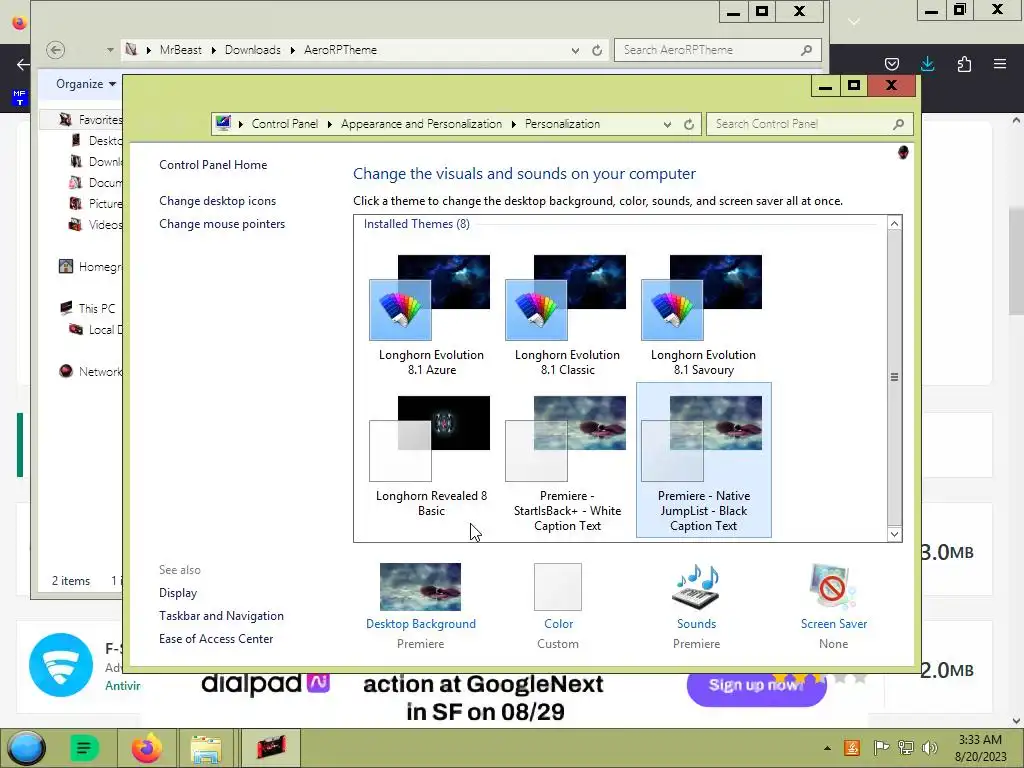Image resolution: width=1024 pixels, height=768 pixels.
Task: Click control panel icon in address bar
Action: point(223,123)
